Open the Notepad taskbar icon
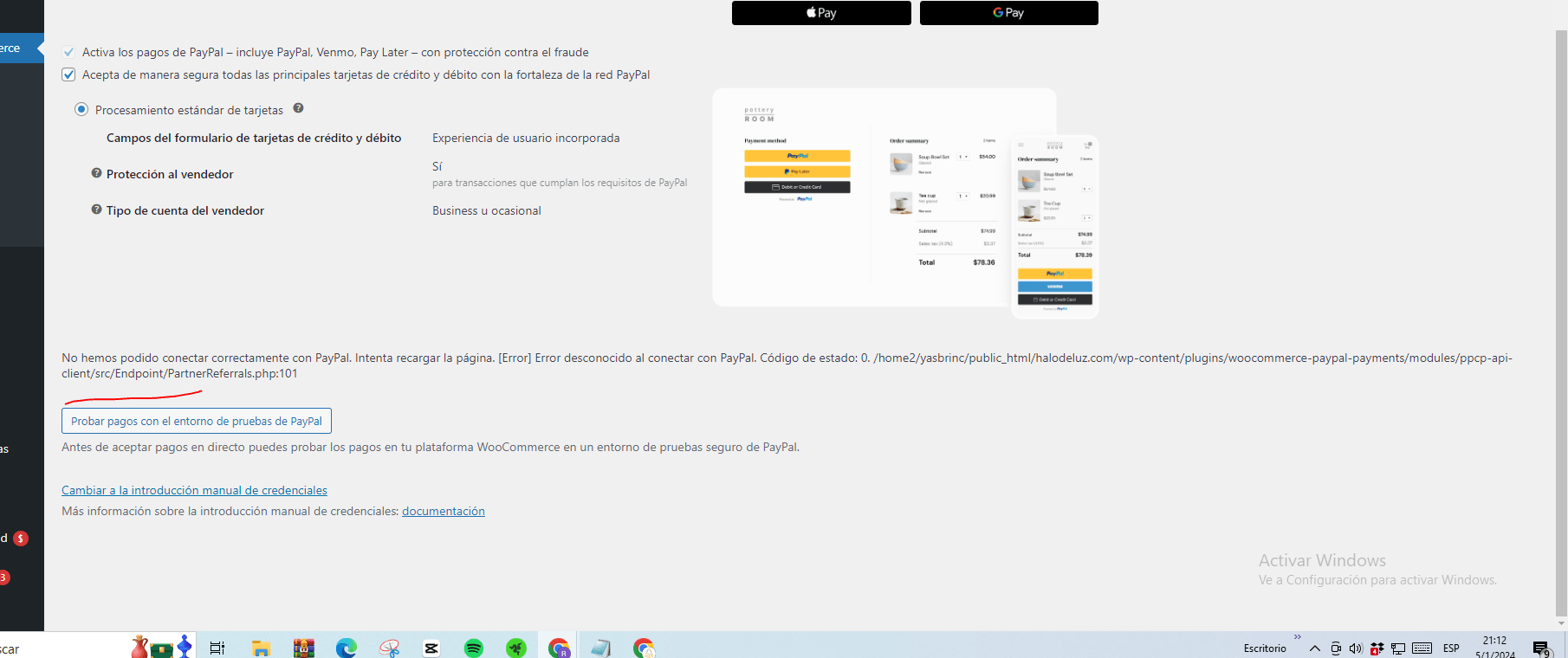This screenshot has height=658, width=1568. point(601,648)
